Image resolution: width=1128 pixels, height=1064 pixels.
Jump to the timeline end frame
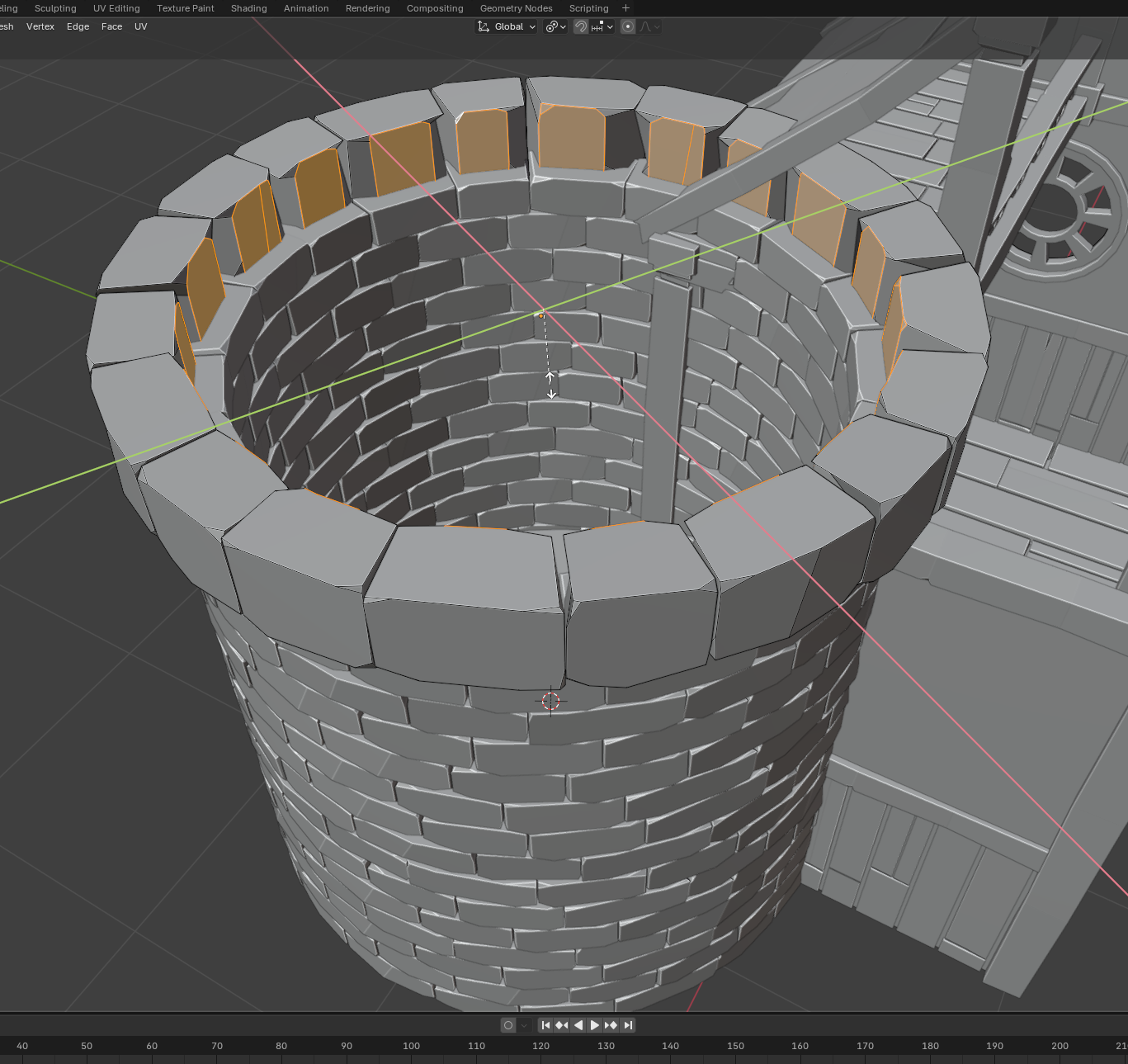(628, 1025)
